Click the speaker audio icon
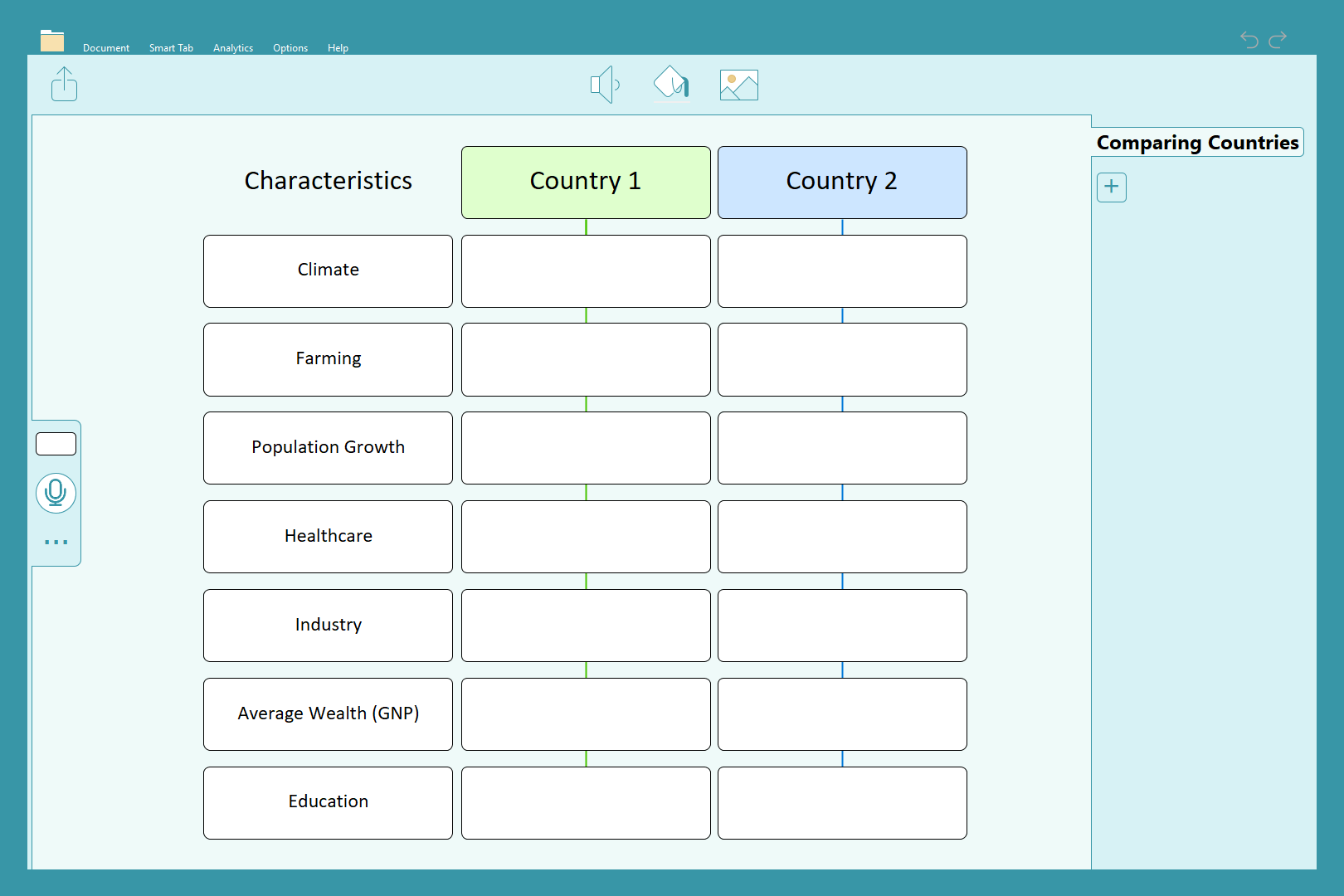1344x896 pixels. coord(605,85)
